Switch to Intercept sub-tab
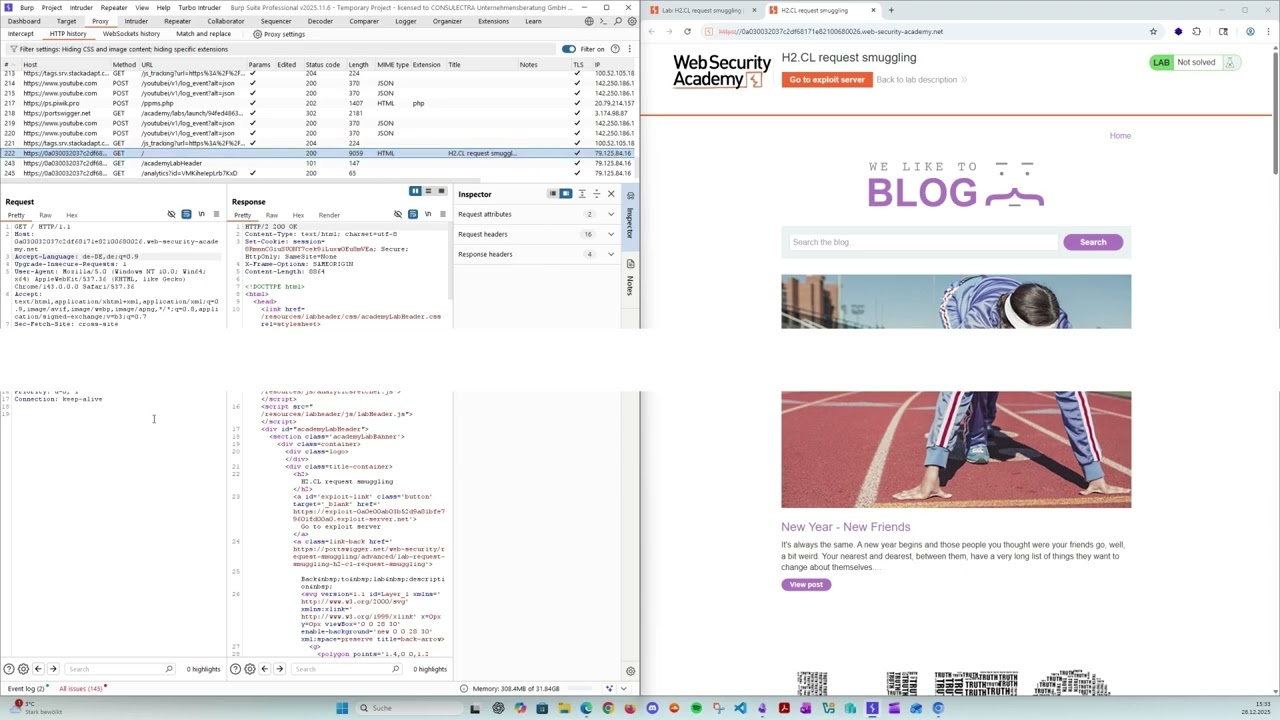Screen dimensions: 1280x720 pyautogui.click(x=21, y=34)
